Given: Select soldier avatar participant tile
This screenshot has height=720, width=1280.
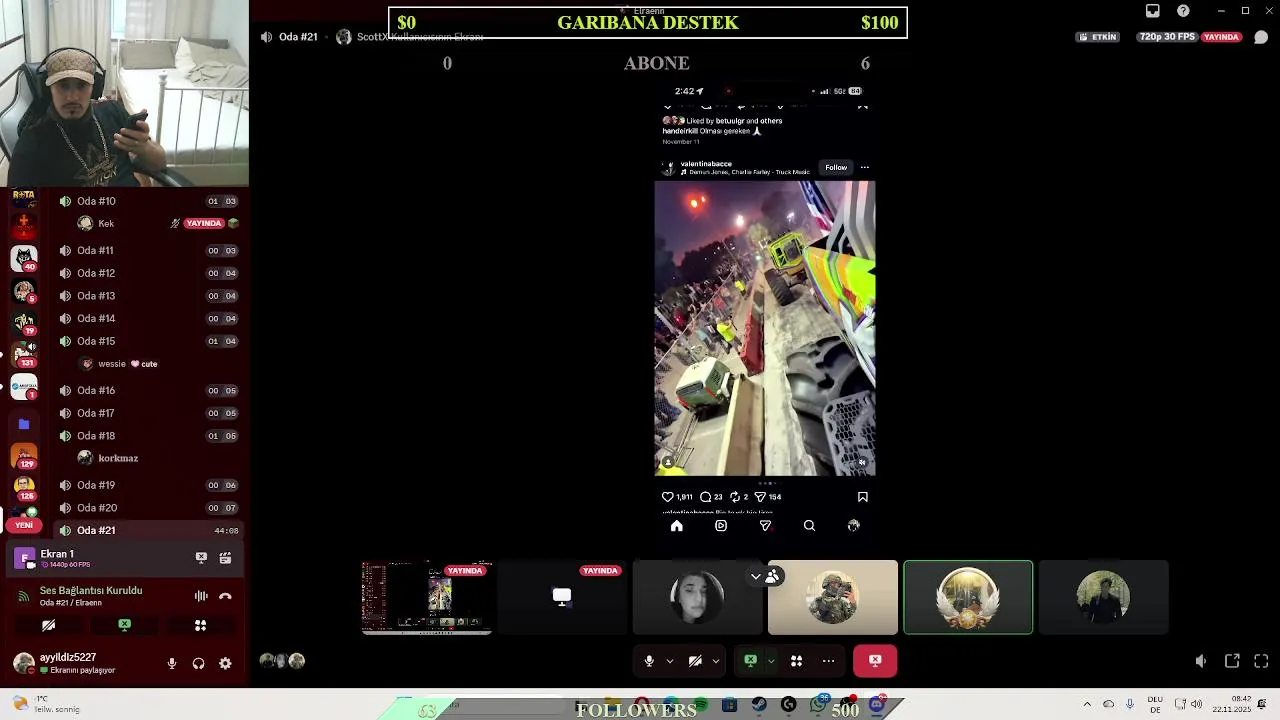Looking at the screenshot, I should 833,598.
